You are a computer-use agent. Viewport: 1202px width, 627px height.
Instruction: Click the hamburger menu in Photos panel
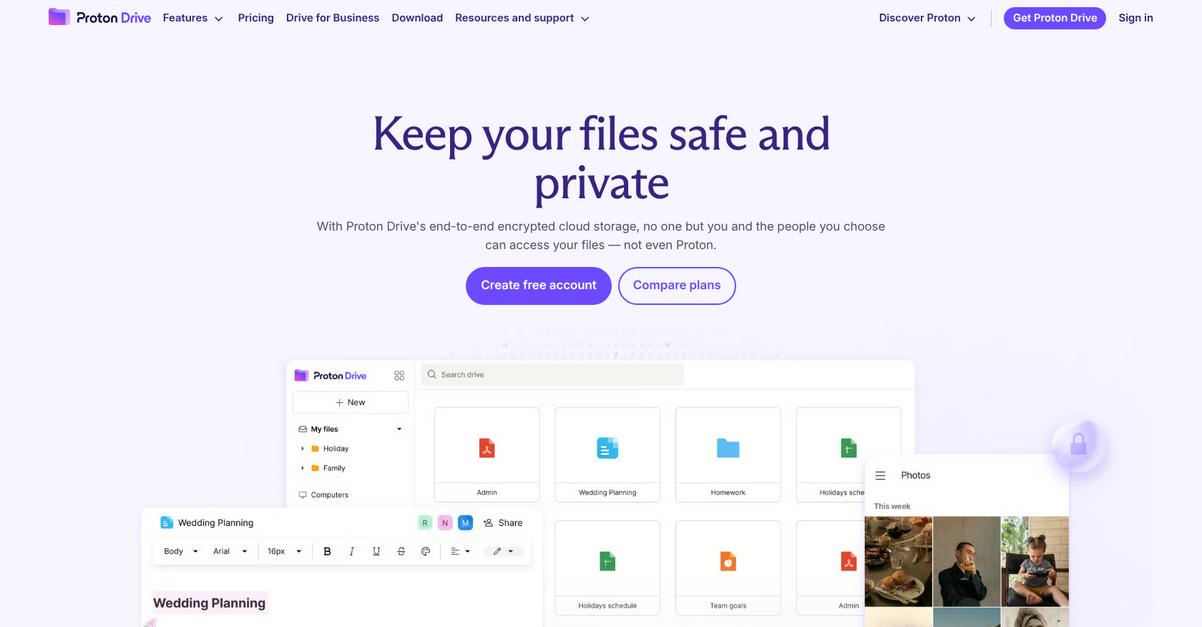pyautogui.click(x=880, y=475)
